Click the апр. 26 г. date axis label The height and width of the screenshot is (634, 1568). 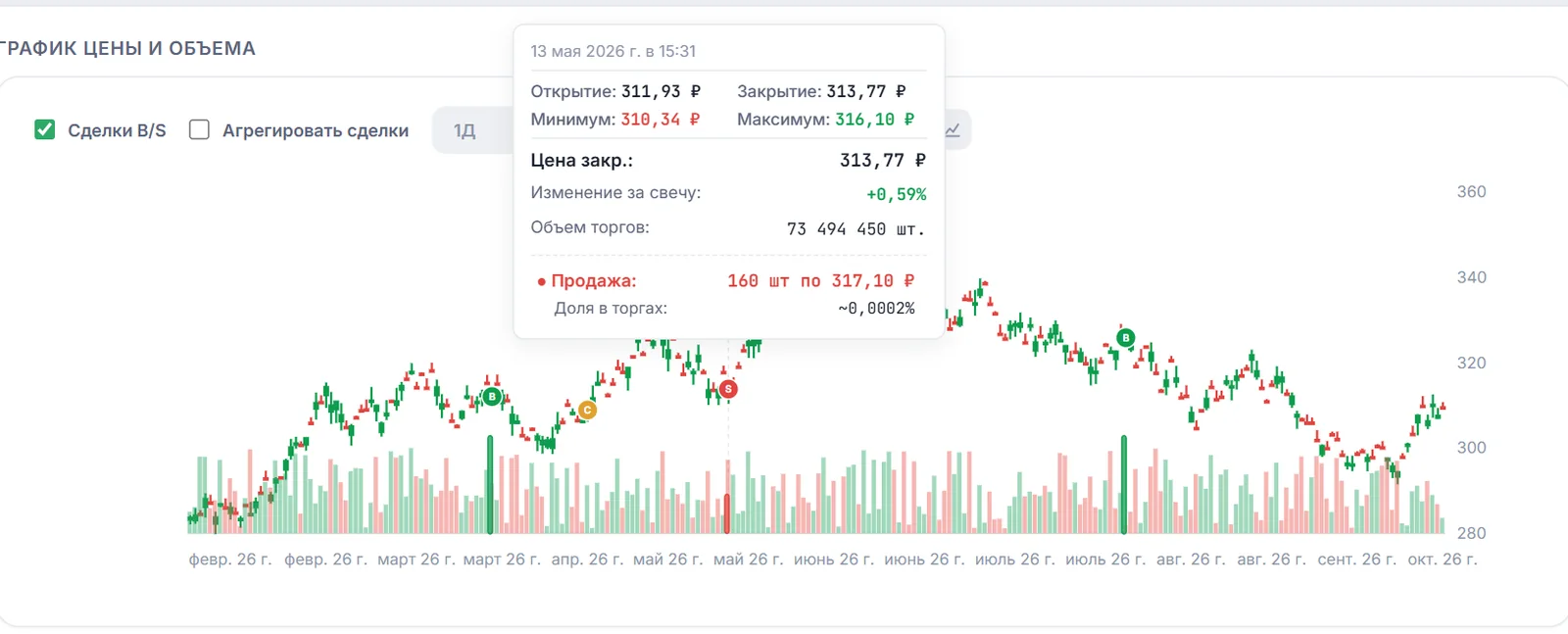[x=587, y=560]
